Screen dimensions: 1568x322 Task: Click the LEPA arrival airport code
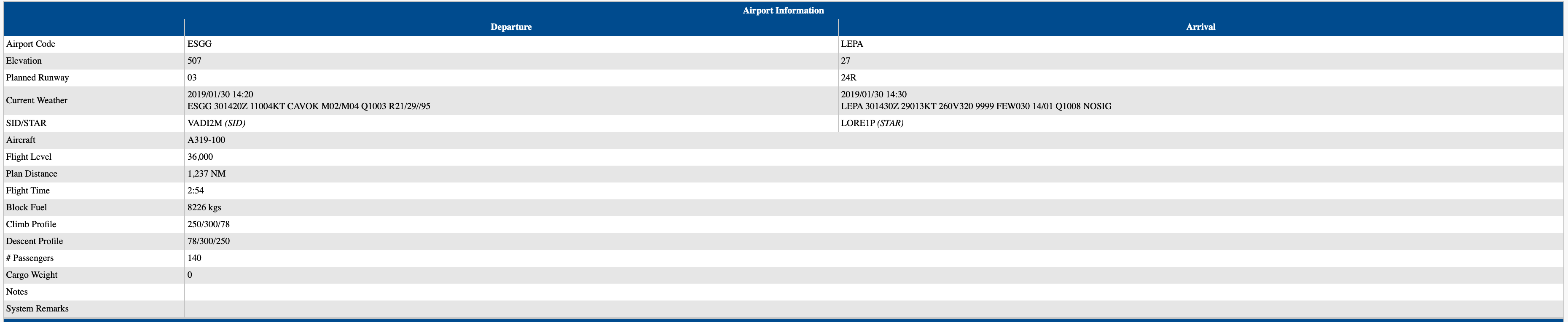tap(851, 44)
